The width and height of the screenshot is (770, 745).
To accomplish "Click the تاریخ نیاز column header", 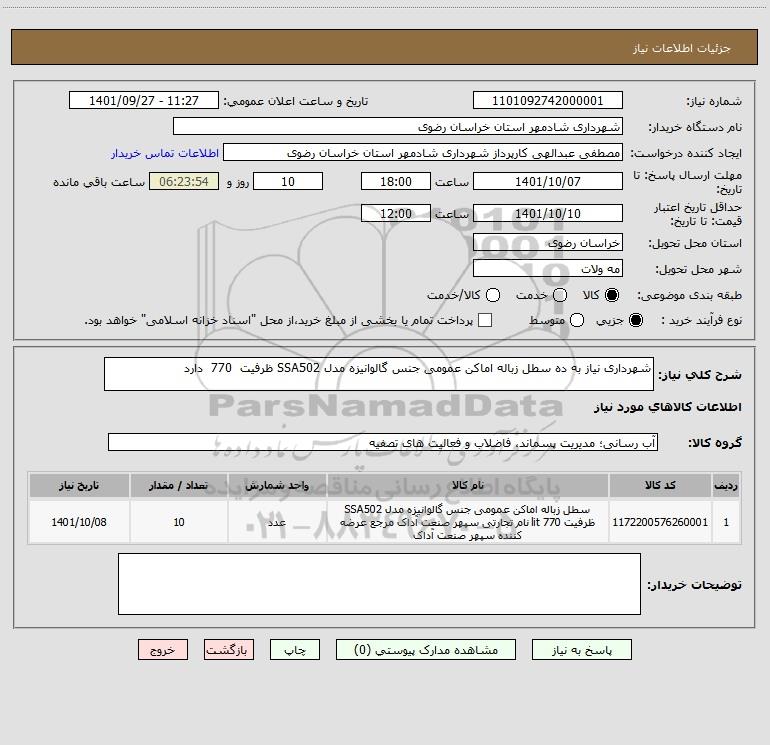I will point(79,485).
